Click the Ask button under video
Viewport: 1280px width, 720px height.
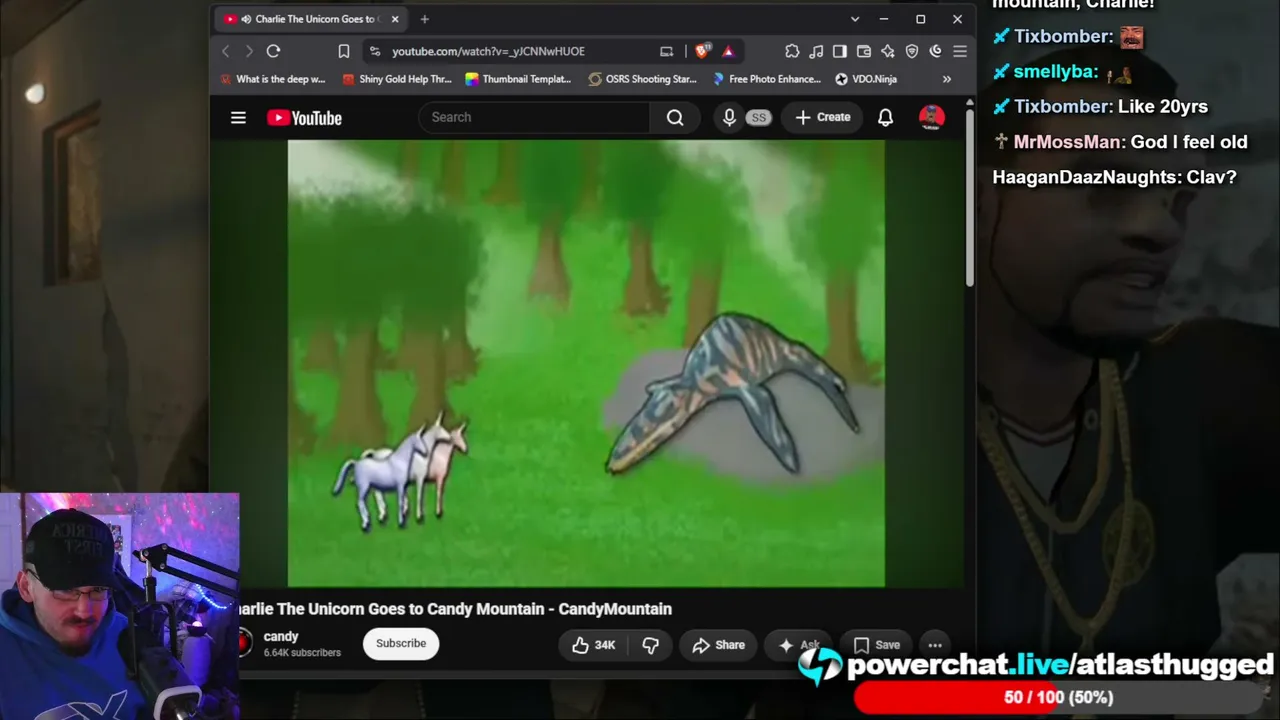coord(799,645)
